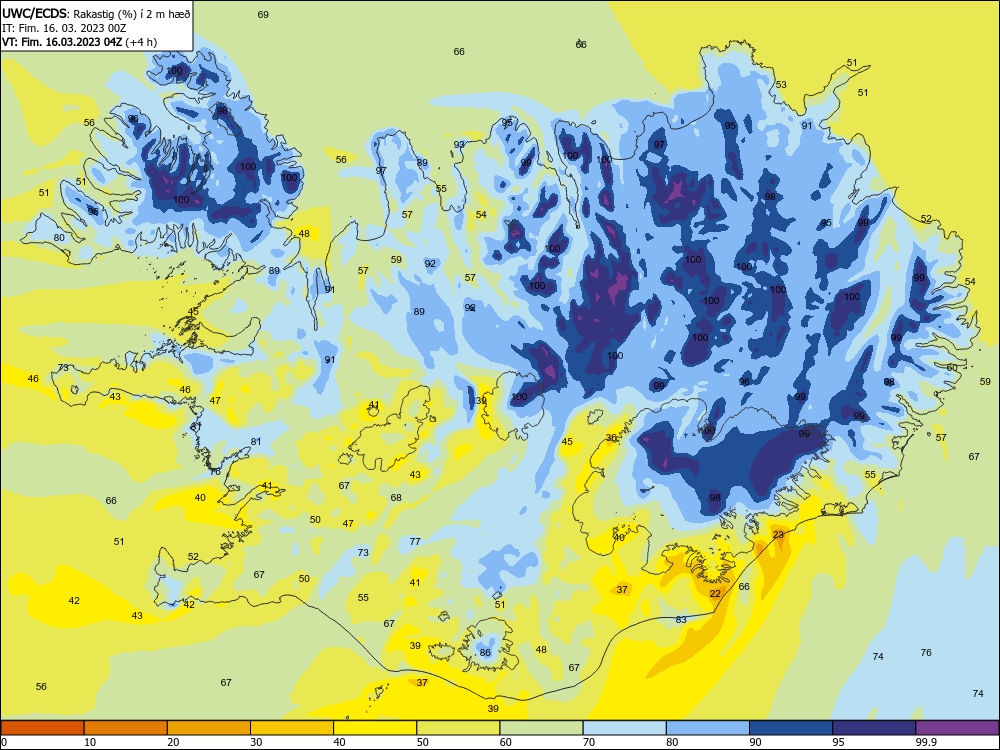Select the map value '77'
Viewport: 1000px width, 750px height.
tap(415, 541)
